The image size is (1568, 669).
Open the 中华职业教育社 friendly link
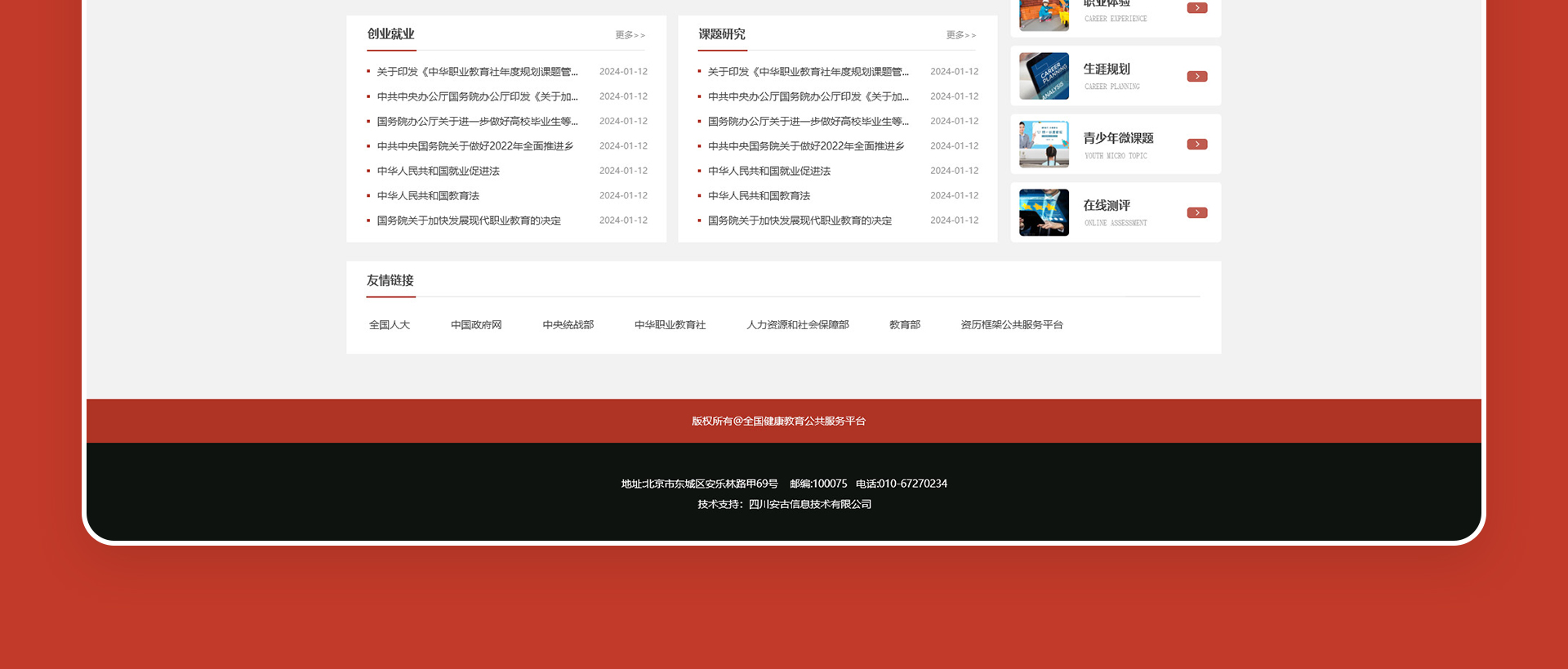pos(670,325)
